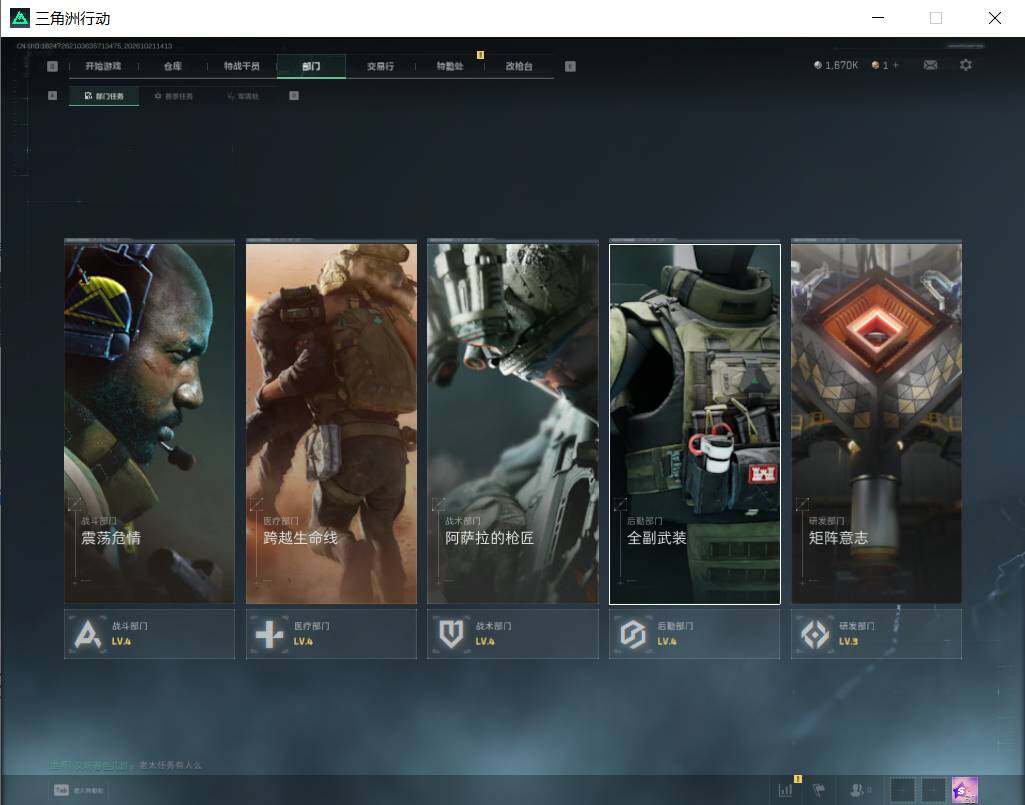Click the 研发部门 LV.3 button

[x=877, y=634]
